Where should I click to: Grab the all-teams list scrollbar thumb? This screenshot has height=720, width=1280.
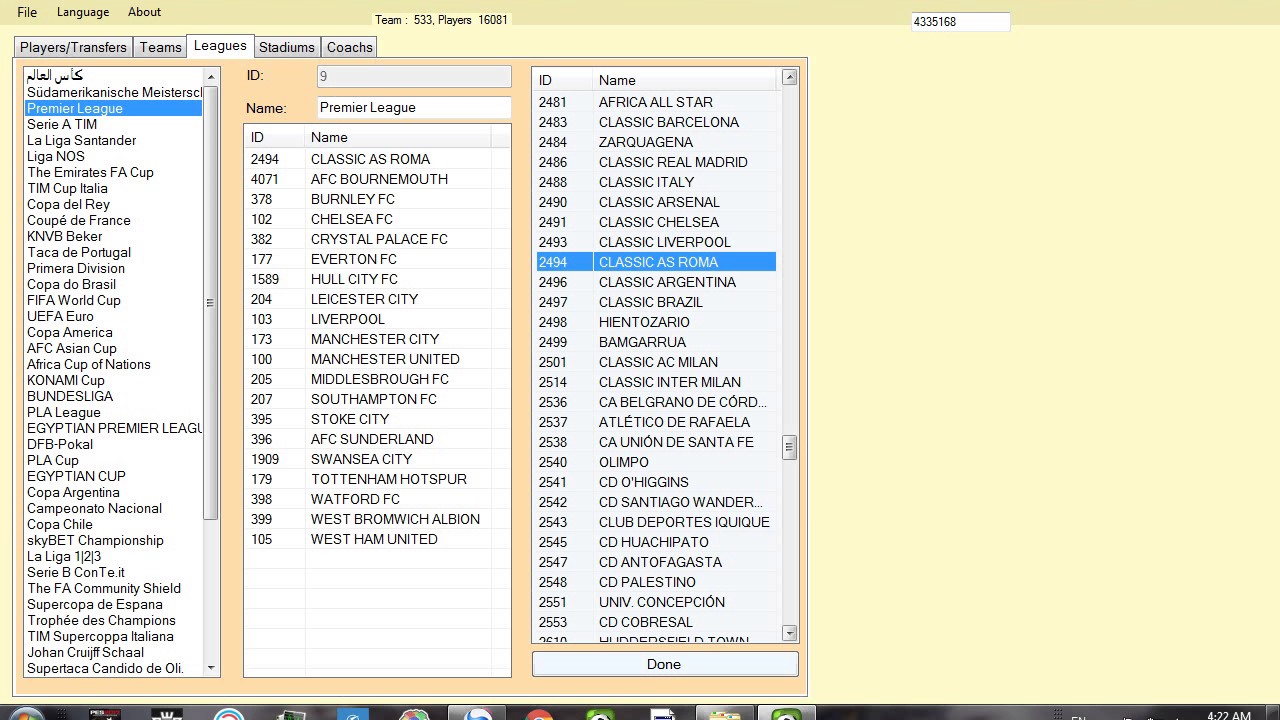[x=790, y=447]
